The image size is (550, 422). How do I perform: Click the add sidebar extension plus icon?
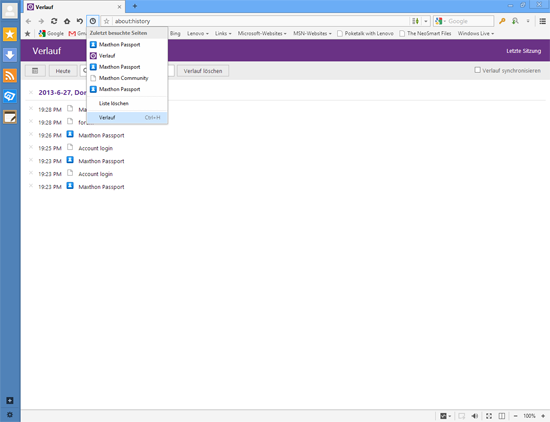pyautogui.click(x=10, y=401)
